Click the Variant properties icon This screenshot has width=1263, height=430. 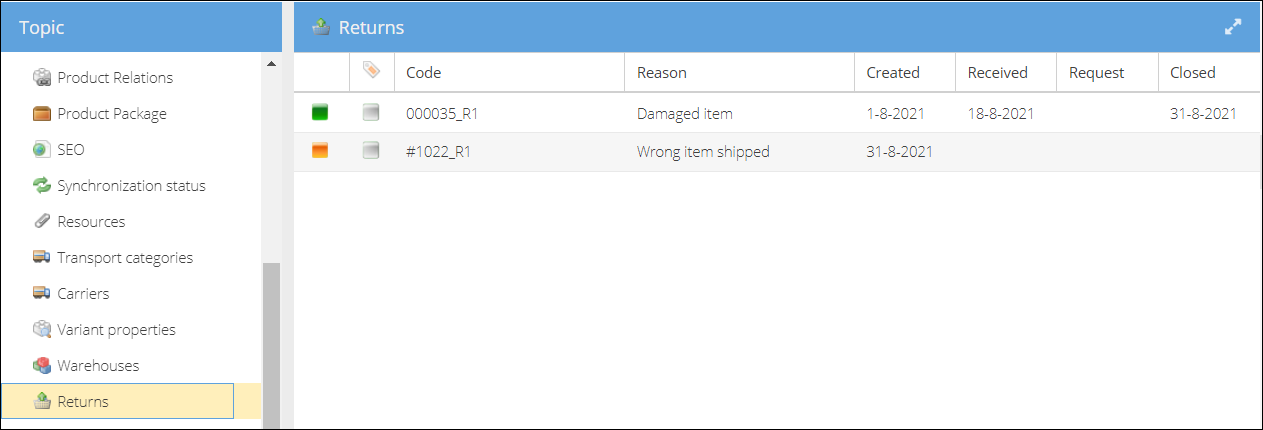[x=42, y=330]
